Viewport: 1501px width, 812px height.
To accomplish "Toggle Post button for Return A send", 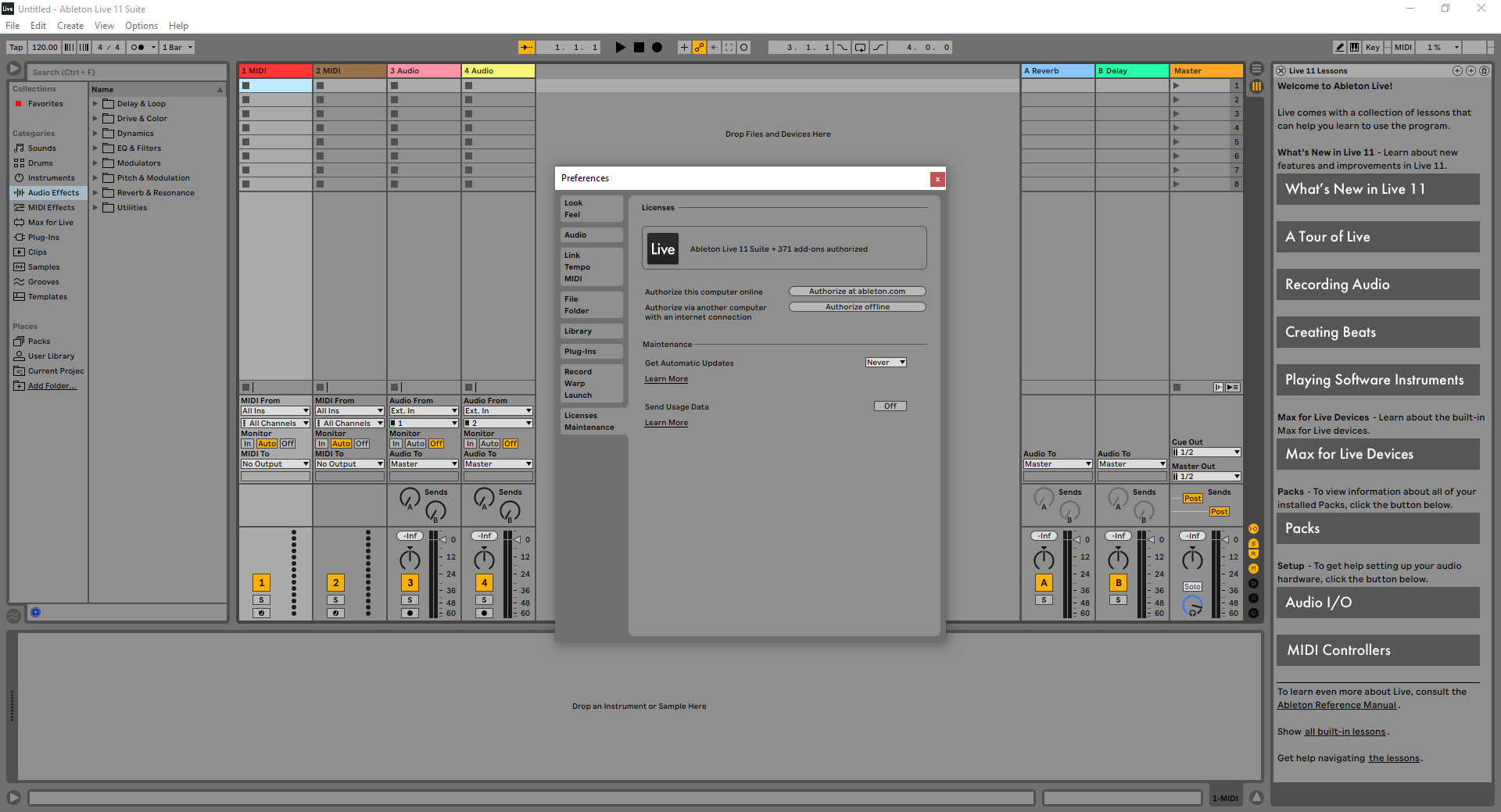I will [x=1192, y=499].
